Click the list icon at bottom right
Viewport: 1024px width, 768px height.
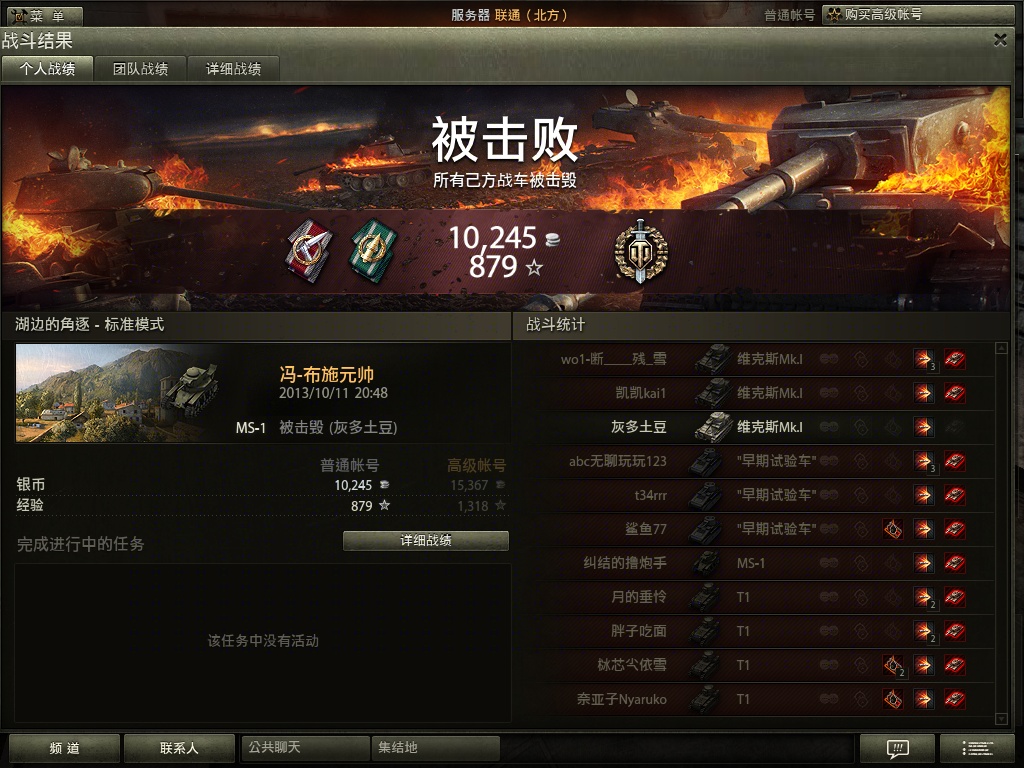click(x=978, y=748)
